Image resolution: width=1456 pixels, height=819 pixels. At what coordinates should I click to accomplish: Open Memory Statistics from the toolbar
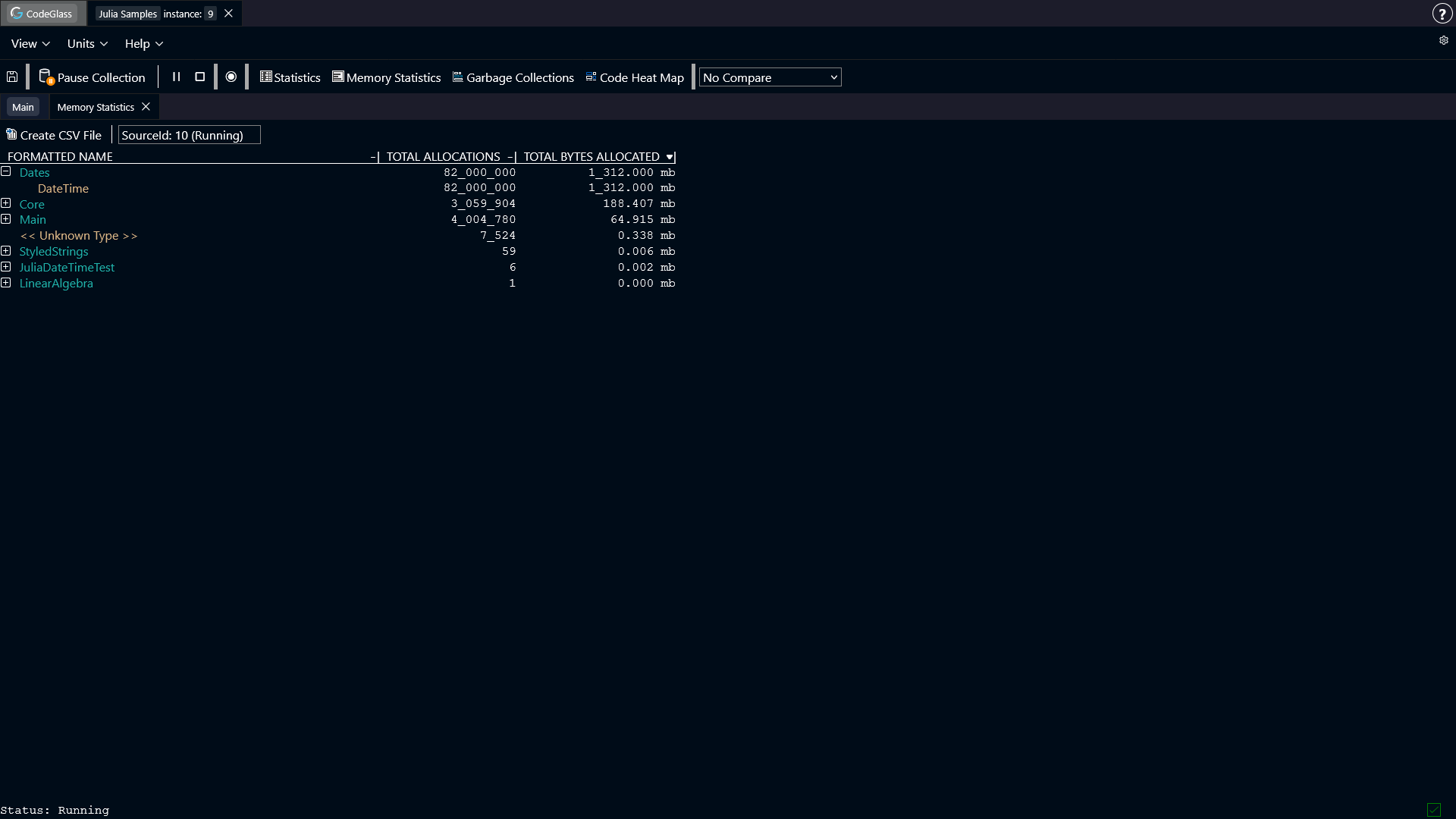pyautogui.click(x=386, y=77)
